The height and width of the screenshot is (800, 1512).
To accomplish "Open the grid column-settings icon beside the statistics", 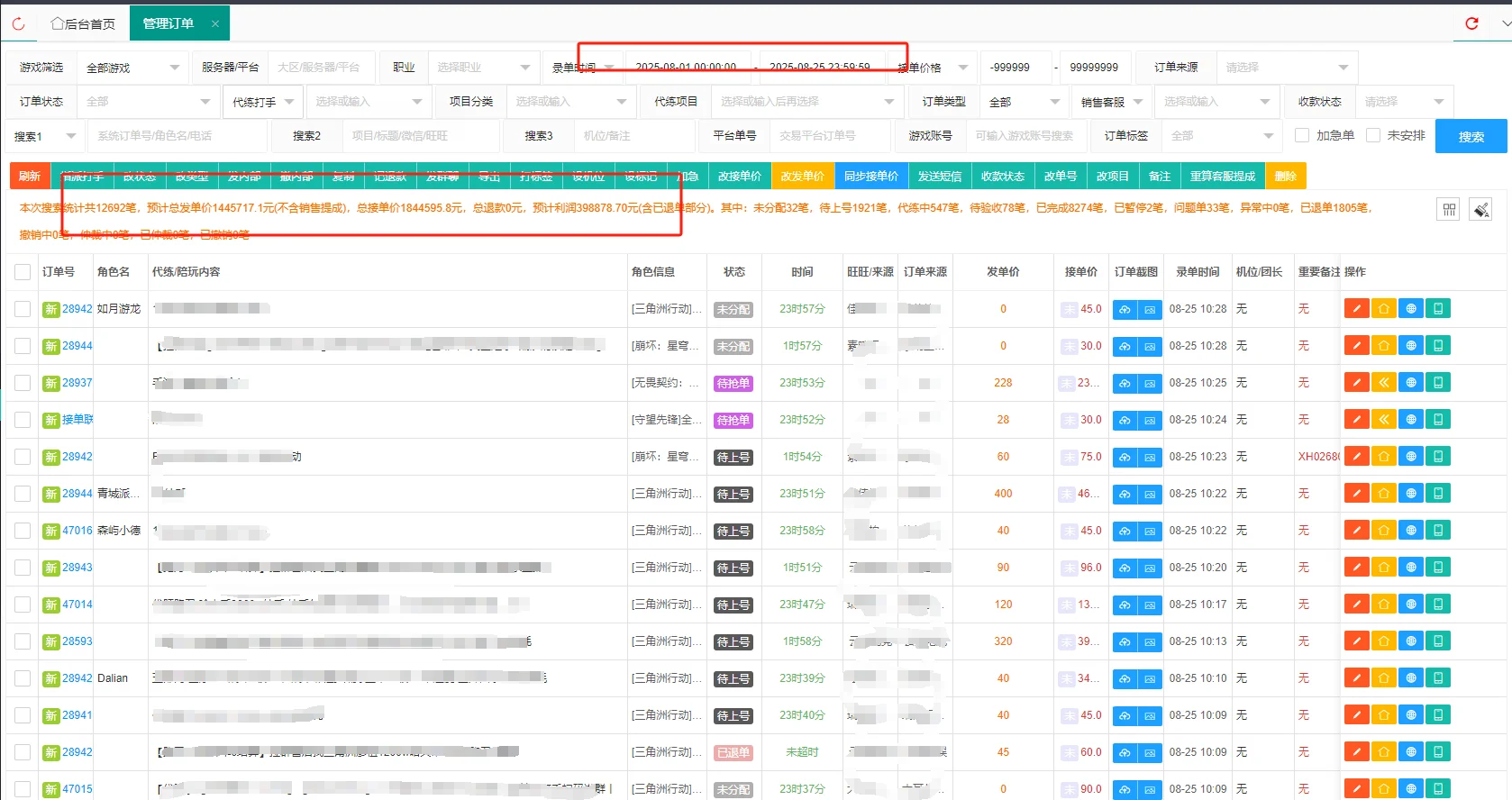I will click(x=1449, y=210).
